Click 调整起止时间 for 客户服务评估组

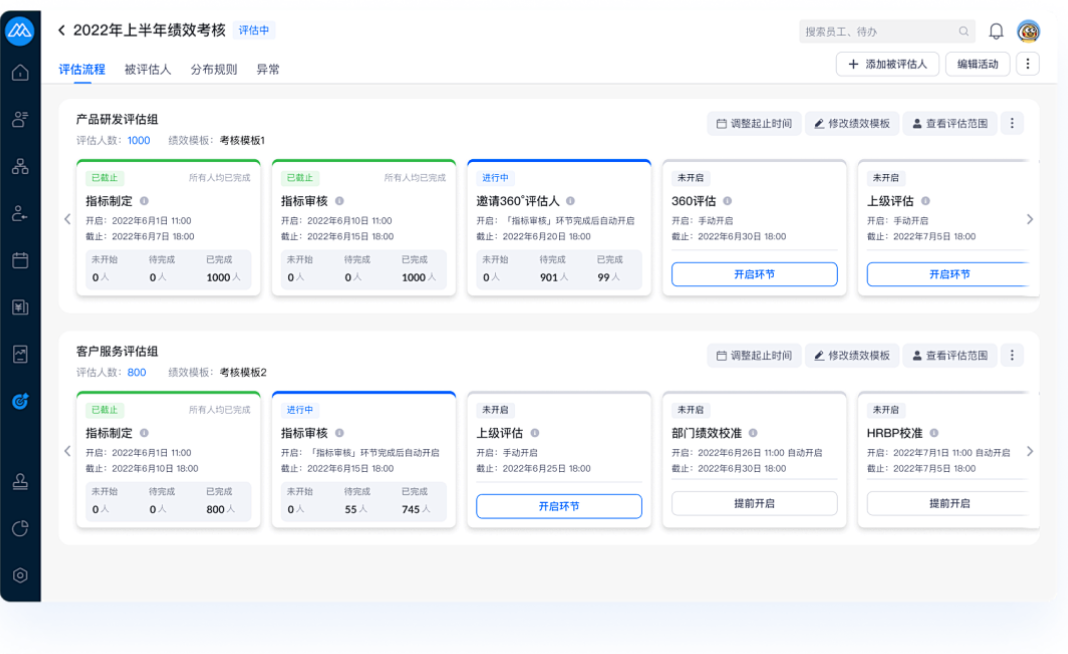click(x=754, y=355)
